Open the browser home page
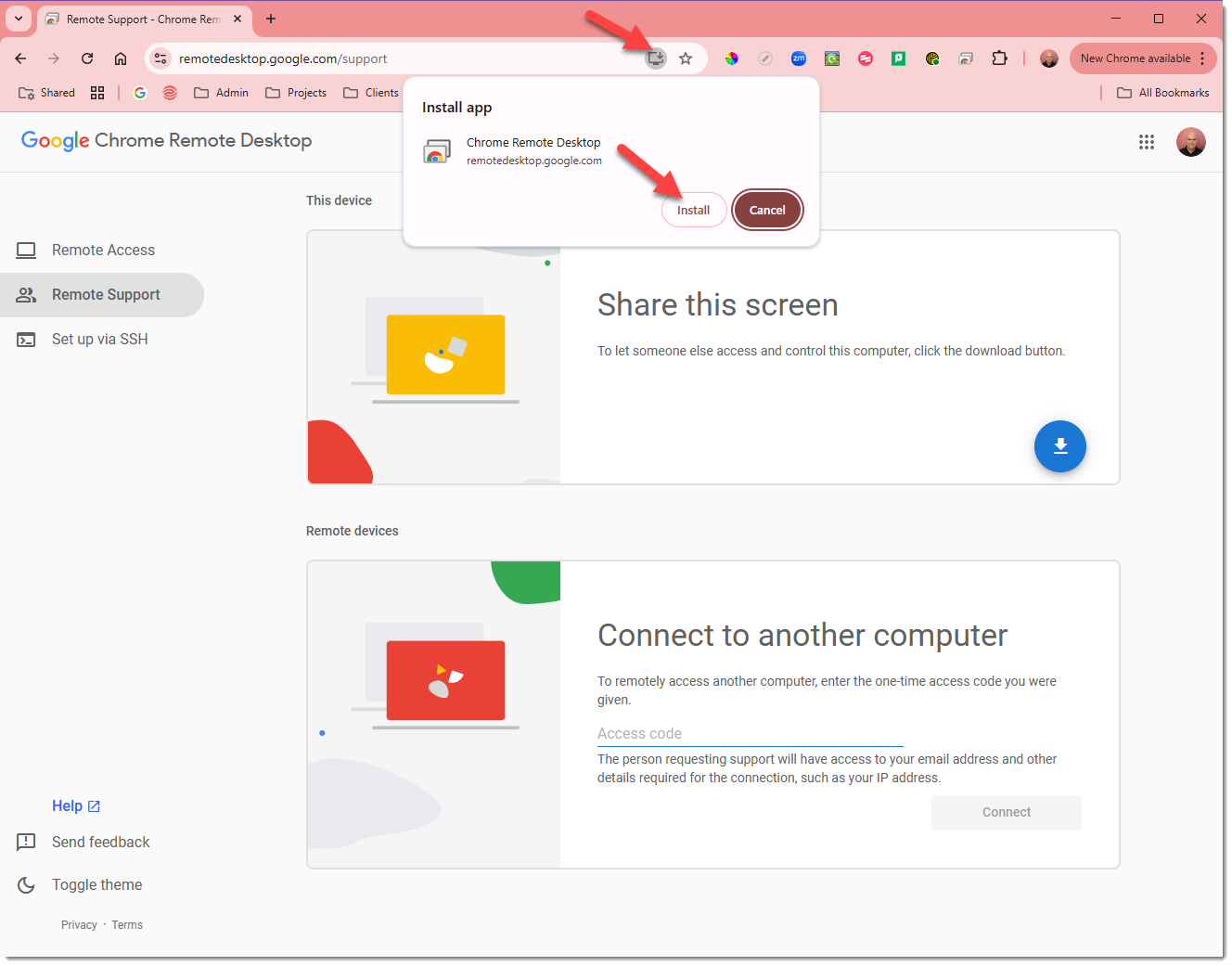The image size is (1232, 966). click(x=121, y=58)
